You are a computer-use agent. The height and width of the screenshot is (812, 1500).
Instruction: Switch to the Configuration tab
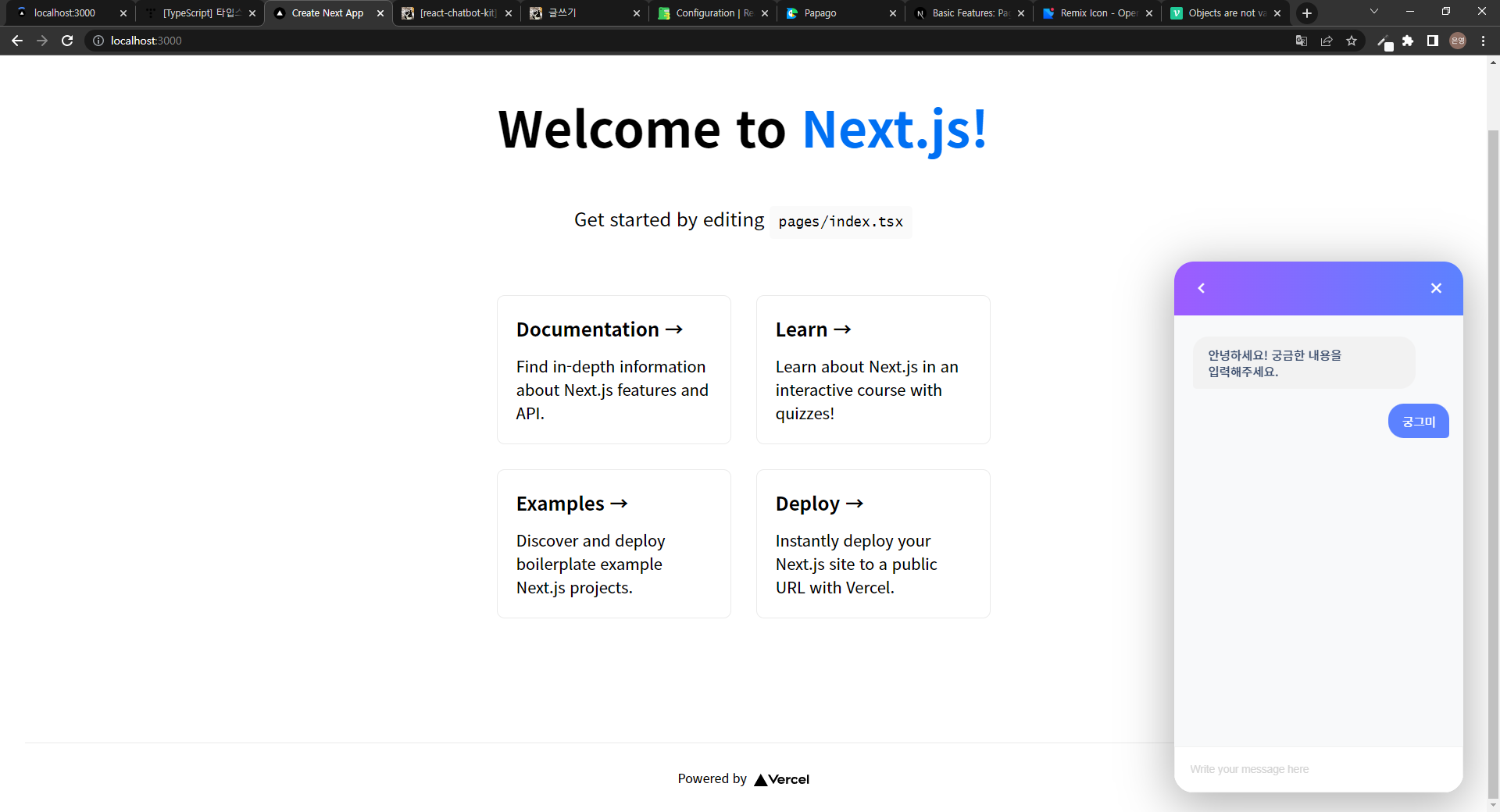point(712,13)
